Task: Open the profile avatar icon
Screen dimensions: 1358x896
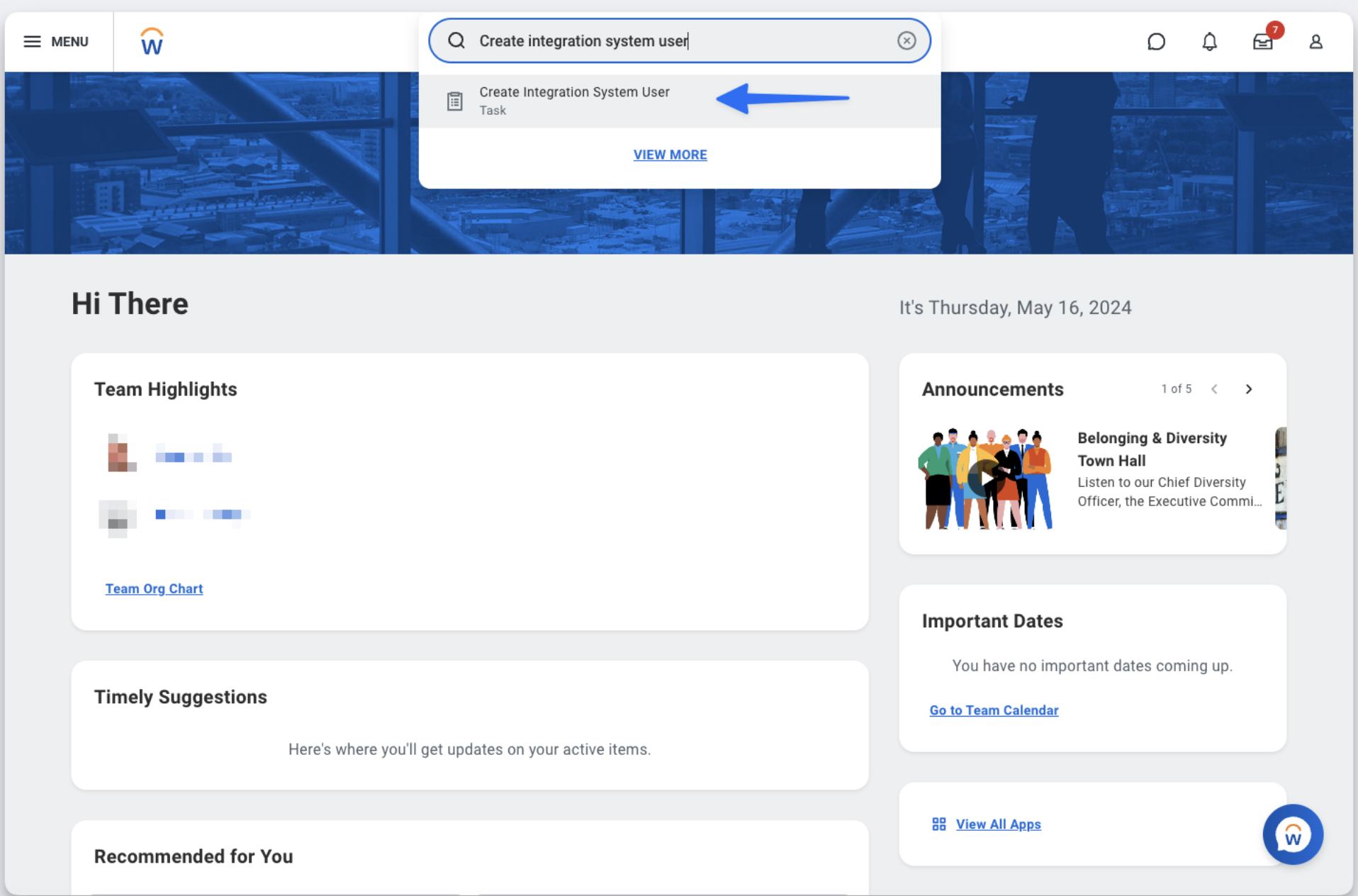Action: [1315, 42]
